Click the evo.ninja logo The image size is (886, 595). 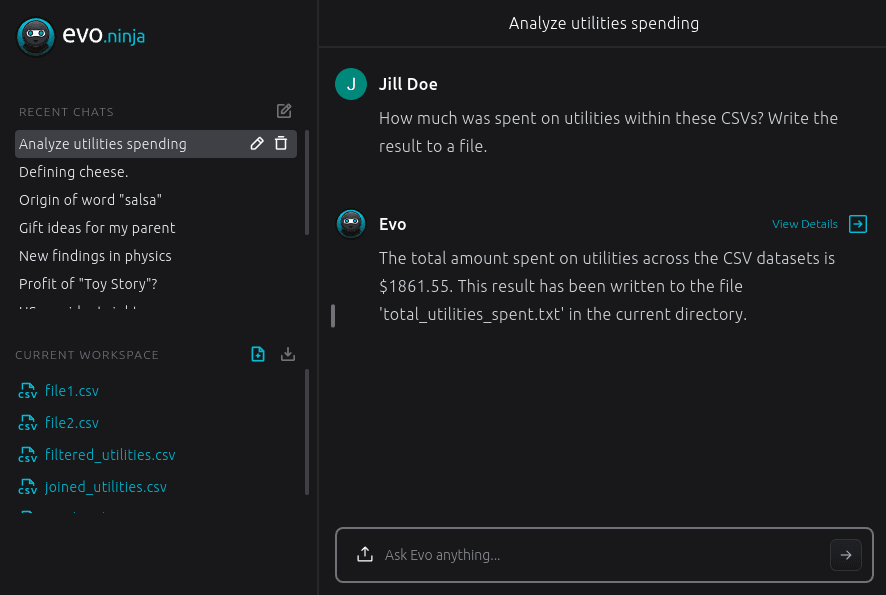click(x=81, y=36)
